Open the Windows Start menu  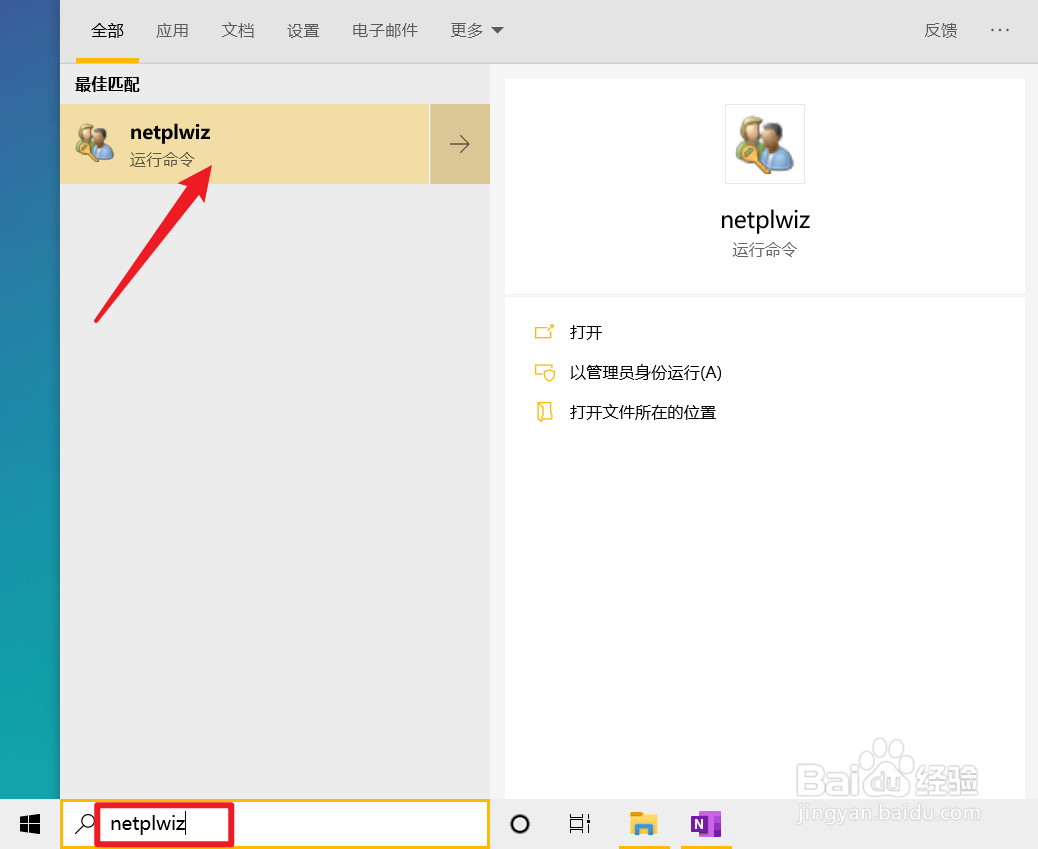(x=29, y=823)
